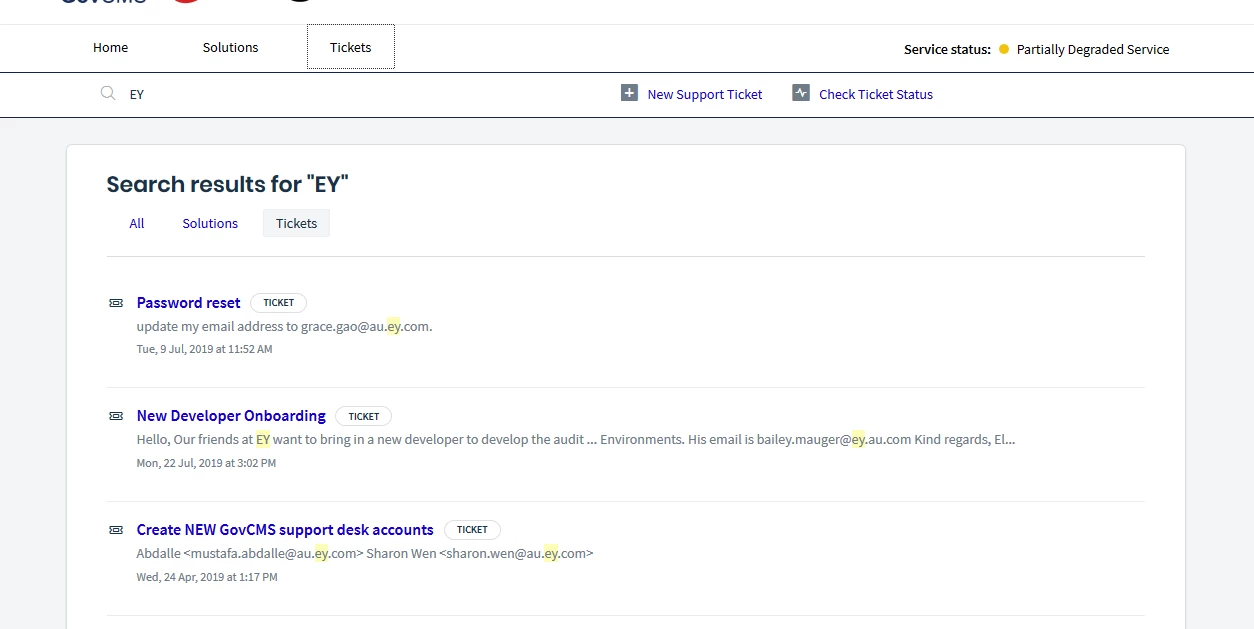This screenshot has width=1254, height=629.
Task: Select the Tickets results filter
Action: (296, 223)
